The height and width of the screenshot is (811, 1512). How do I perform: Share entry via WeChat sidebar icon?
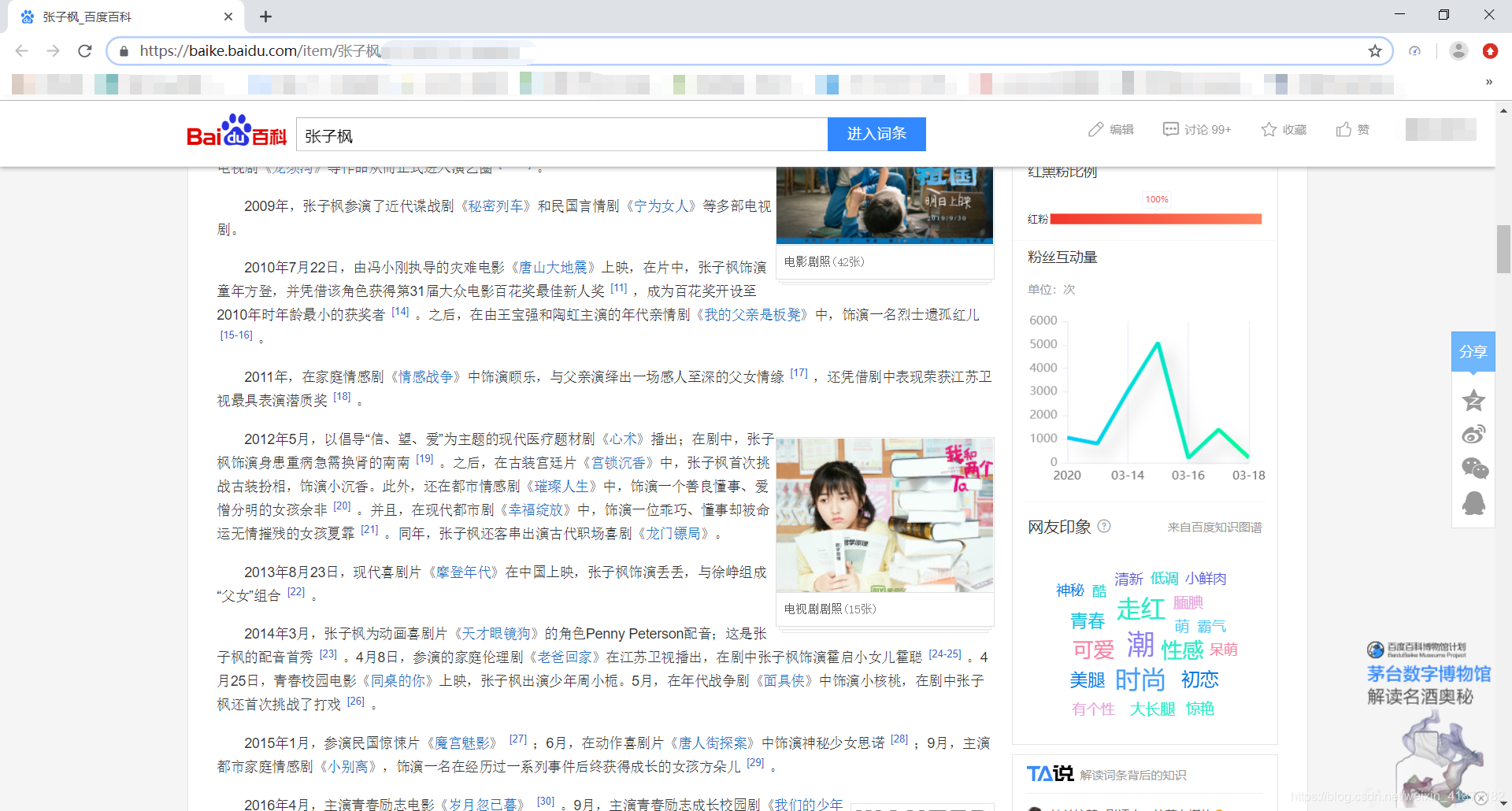point(1473,468)
